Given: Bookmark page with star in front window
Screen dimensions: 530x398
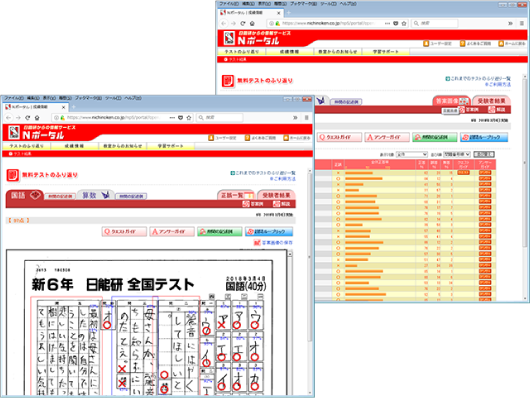Looking at the screenshot, I should point(189,118).
